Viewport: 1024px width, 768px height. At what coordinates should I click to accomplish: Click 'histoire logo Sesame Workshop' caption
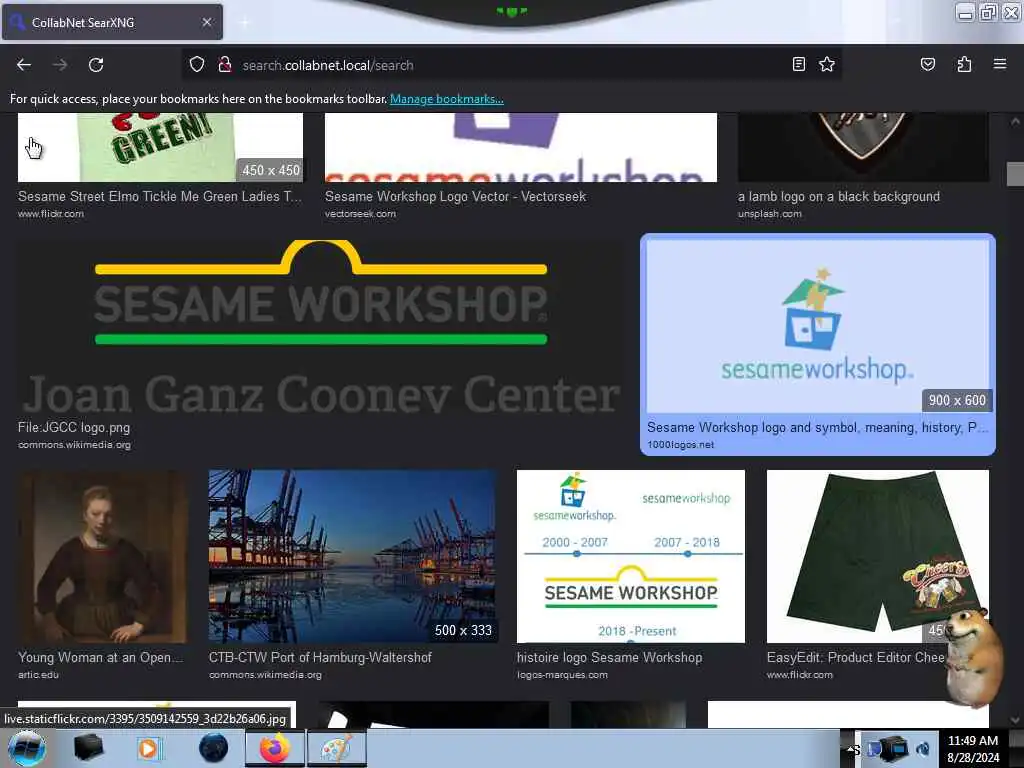pyautogui.click(x=609, y=658)
